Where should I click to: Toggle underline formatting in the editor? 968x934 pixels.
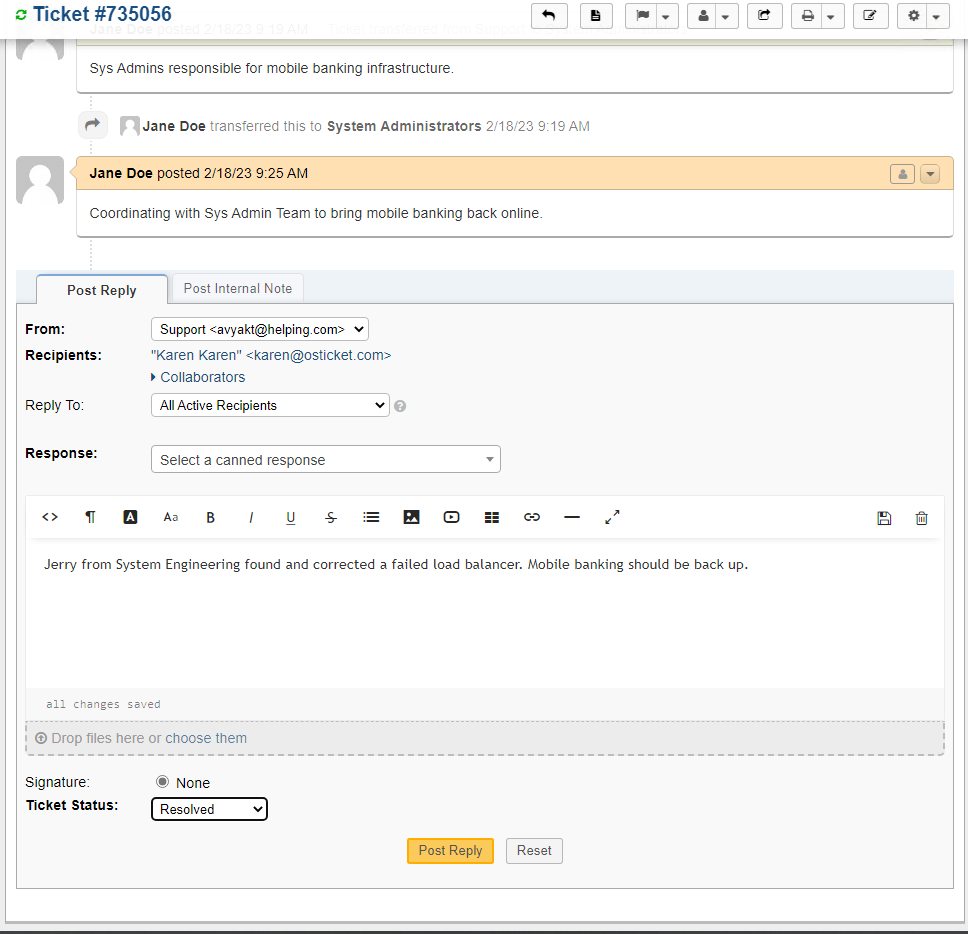(290, 517)
